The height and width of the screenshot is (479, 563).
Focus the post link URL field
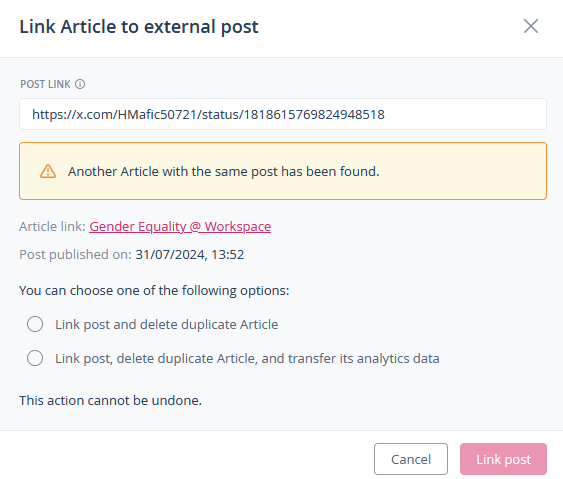tap(283, 114)
